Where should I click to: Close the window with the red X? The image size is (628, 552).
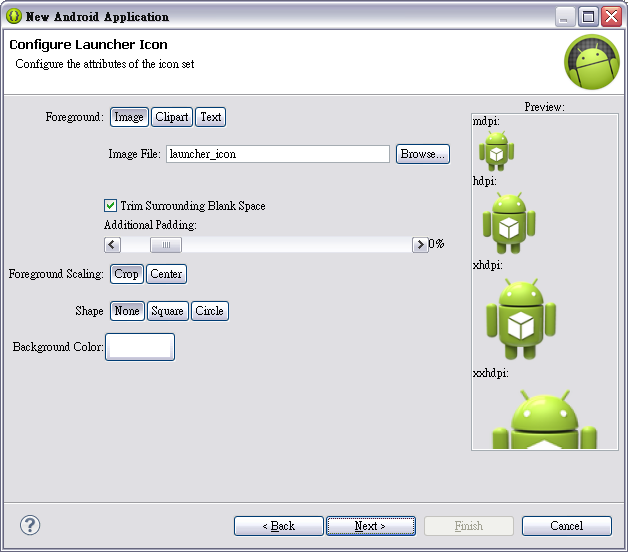click(612, 17)
